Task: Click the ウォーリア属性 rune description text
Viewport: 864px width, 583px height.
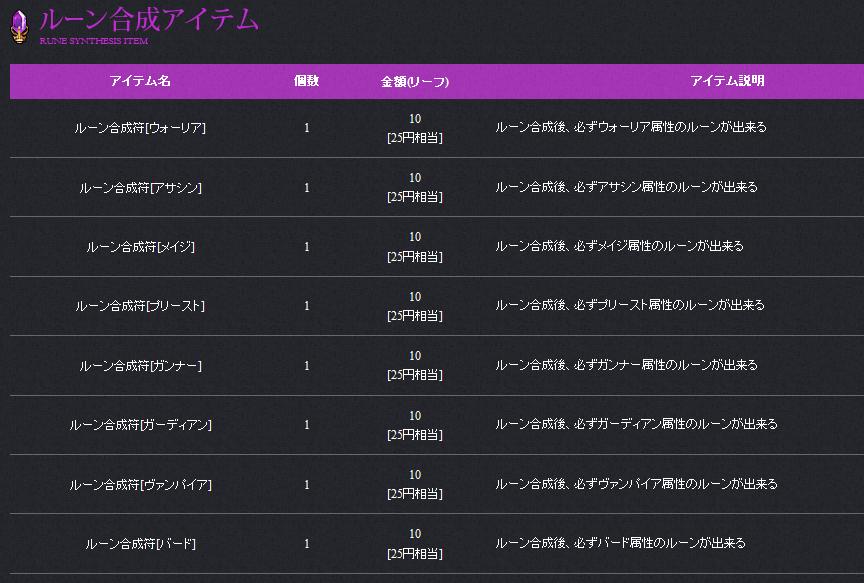Action: (x=631, y=128)
